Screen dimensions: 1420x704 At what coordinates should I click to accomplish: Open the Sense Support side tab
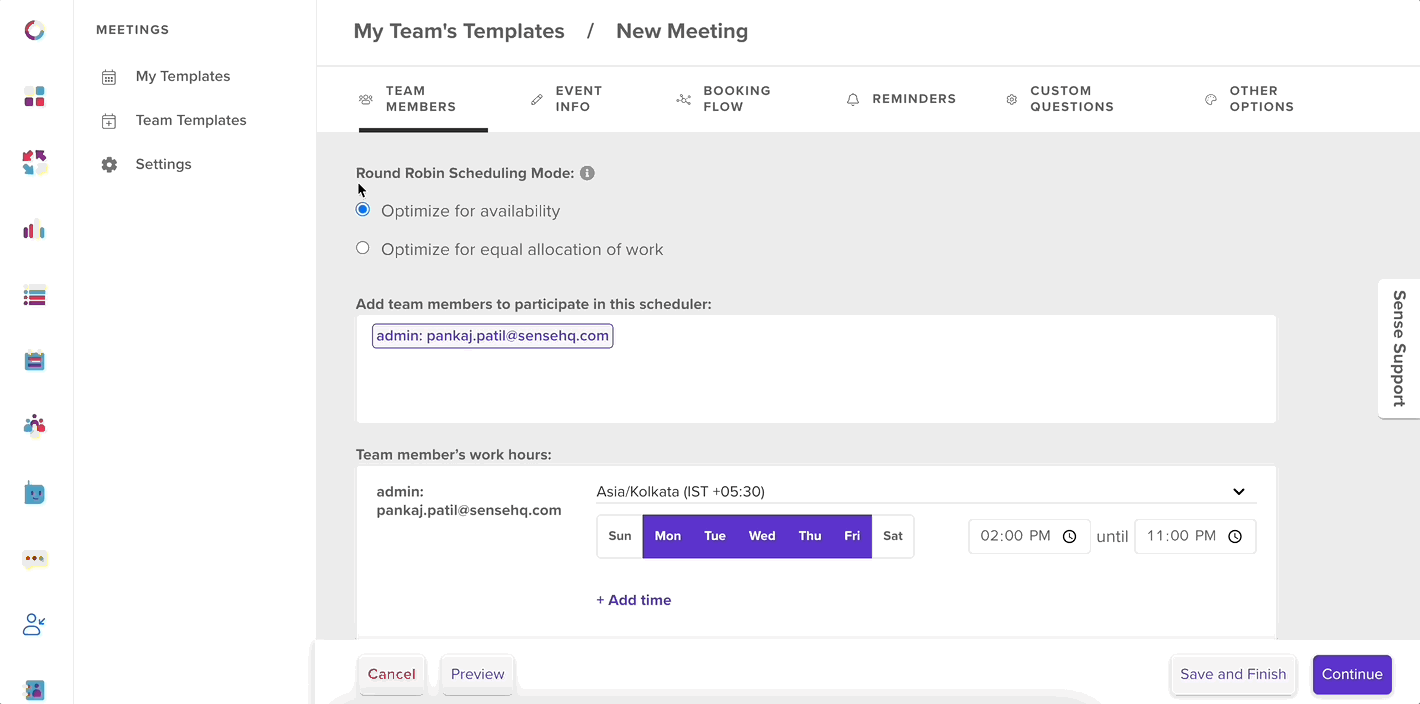pyautogui.click(x=1399, y=348)
